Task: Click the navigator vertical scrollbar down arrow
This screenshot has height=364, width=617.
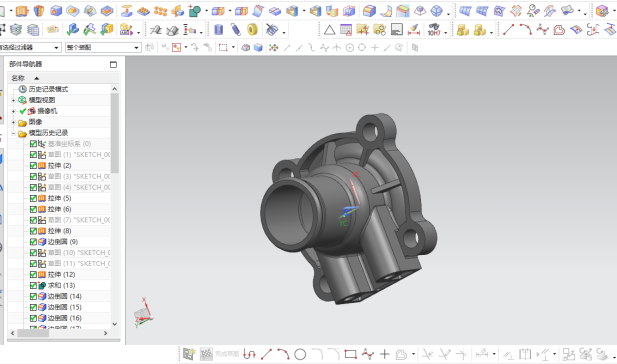Action: [115, 324]
